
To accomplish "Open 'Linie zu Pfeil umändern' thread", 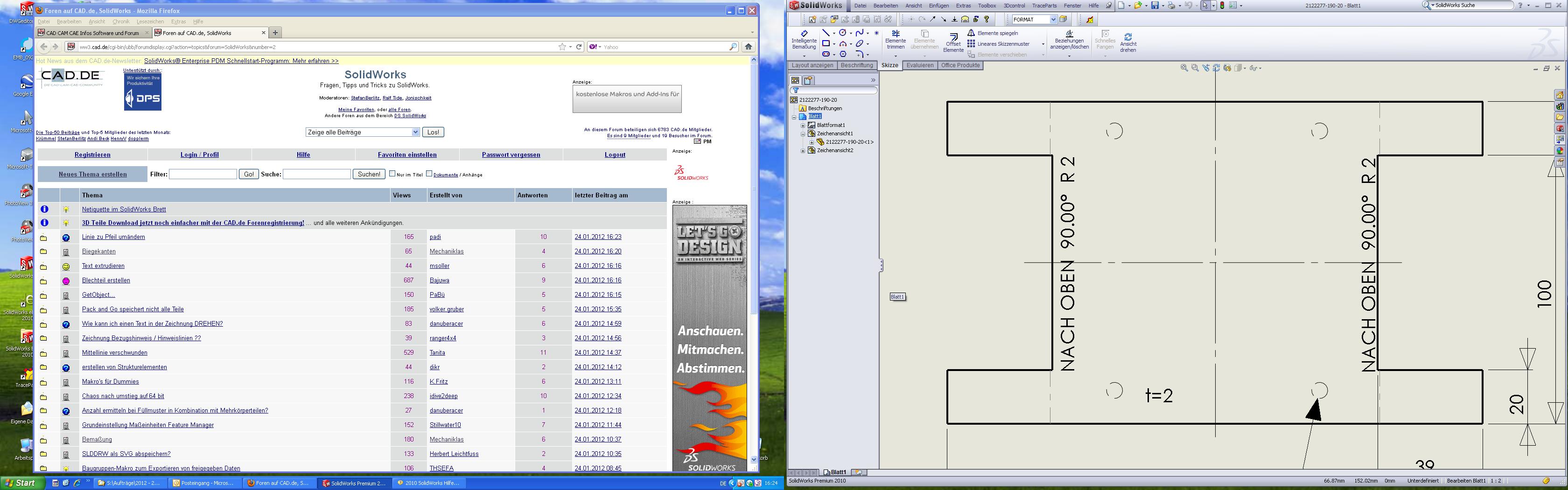I will pos(113,237).
